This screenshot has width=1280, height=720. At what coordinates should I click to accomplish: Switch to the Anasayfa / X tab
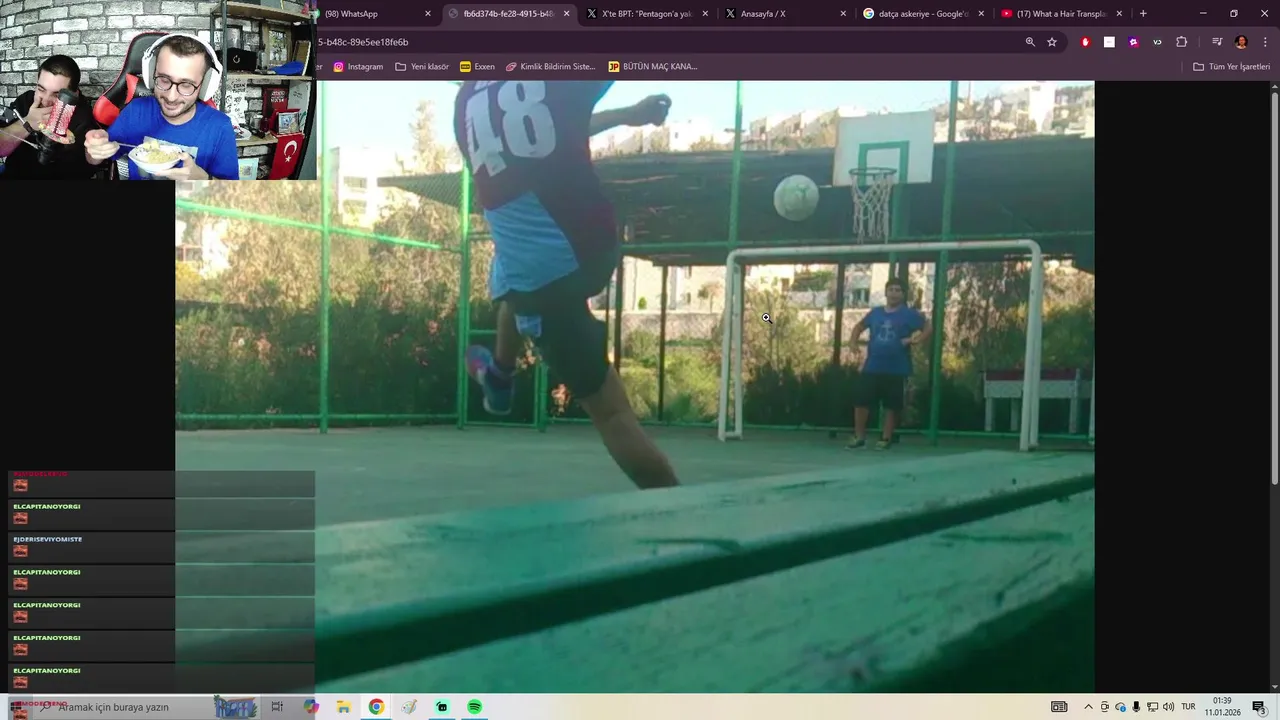[x=784, y=14]
